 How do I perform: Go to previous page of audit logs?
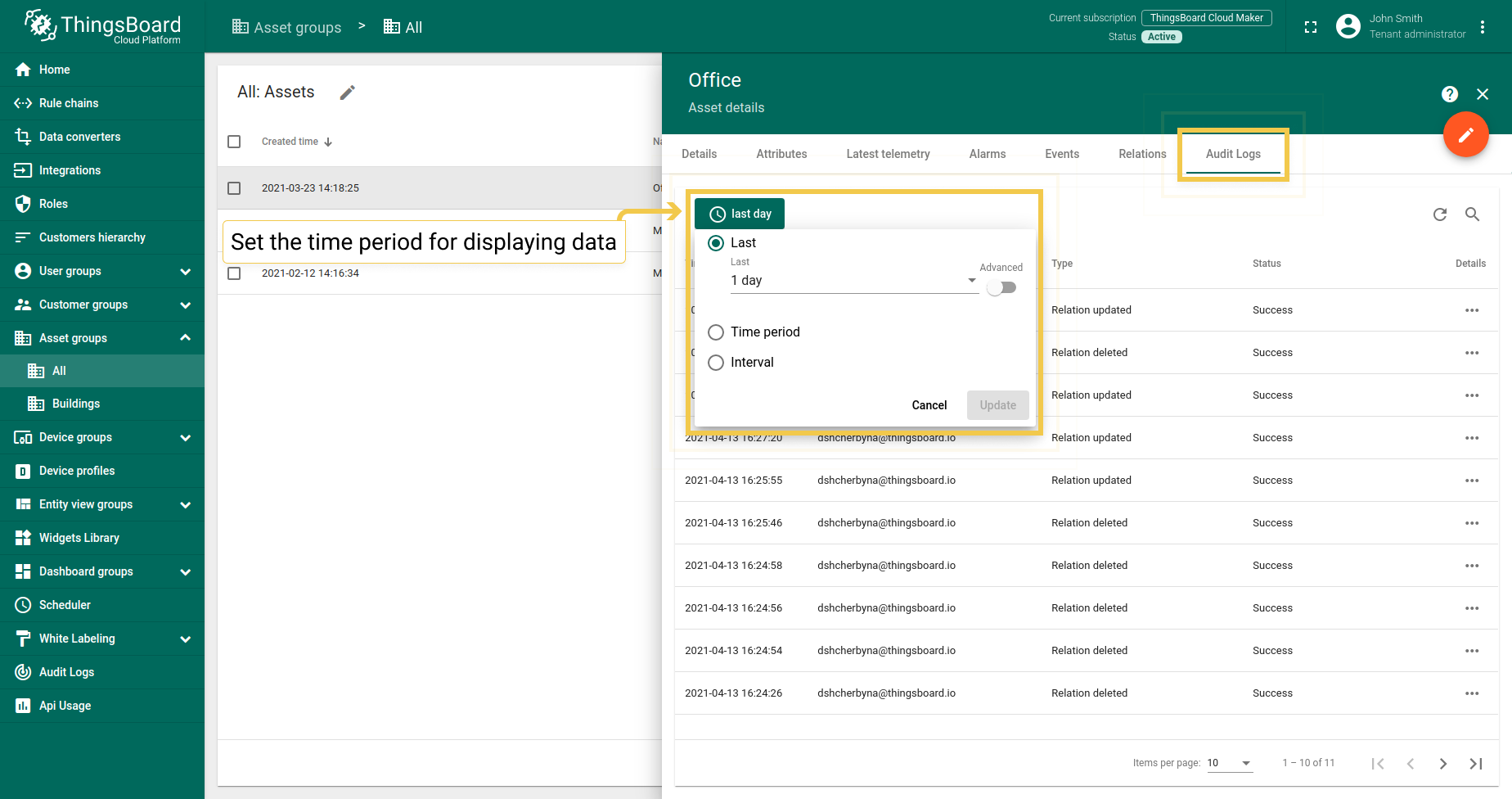(x=1411, y=764)
